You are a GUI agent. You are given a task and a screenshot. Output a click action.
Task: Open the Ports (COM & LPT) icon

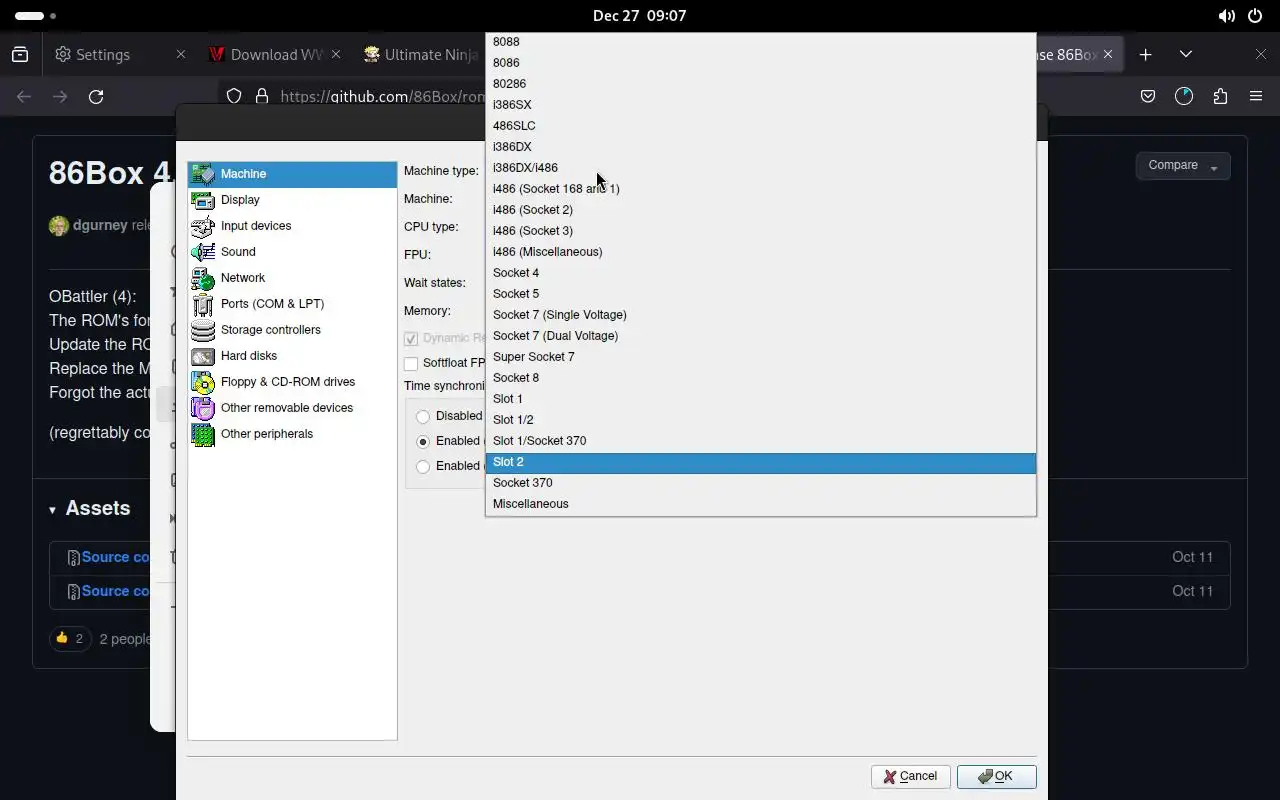tap(203, 304)
